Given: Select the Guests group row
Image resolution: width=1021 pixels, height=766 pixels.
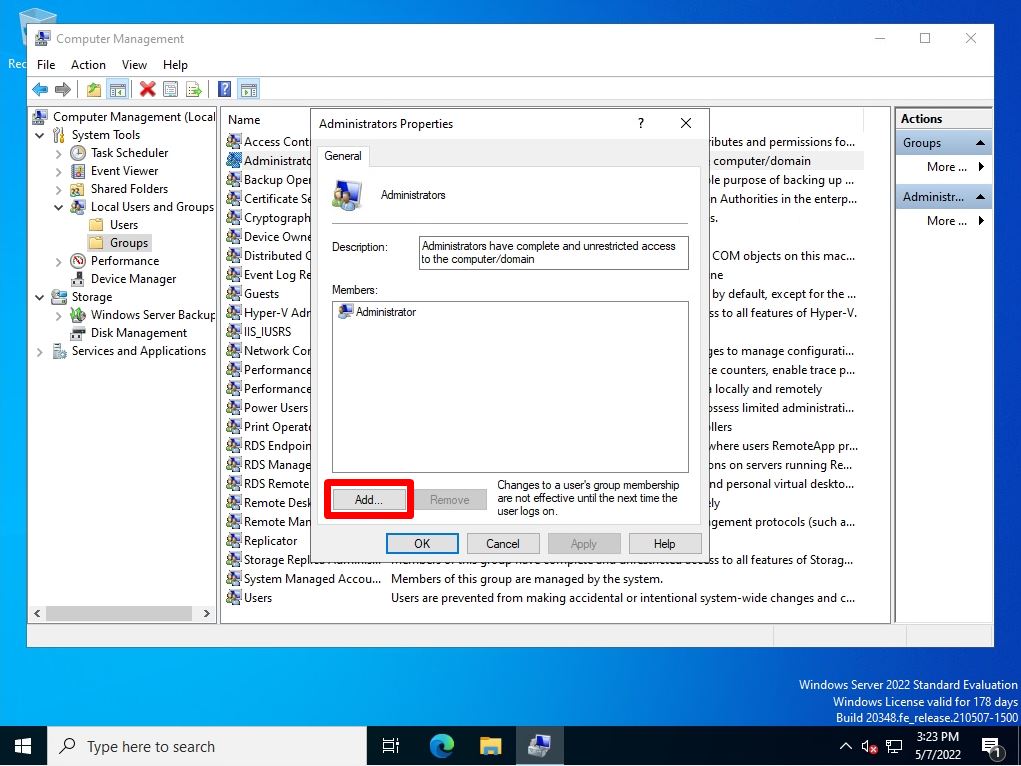Looking at the screenshot, I should pos(260,294).
